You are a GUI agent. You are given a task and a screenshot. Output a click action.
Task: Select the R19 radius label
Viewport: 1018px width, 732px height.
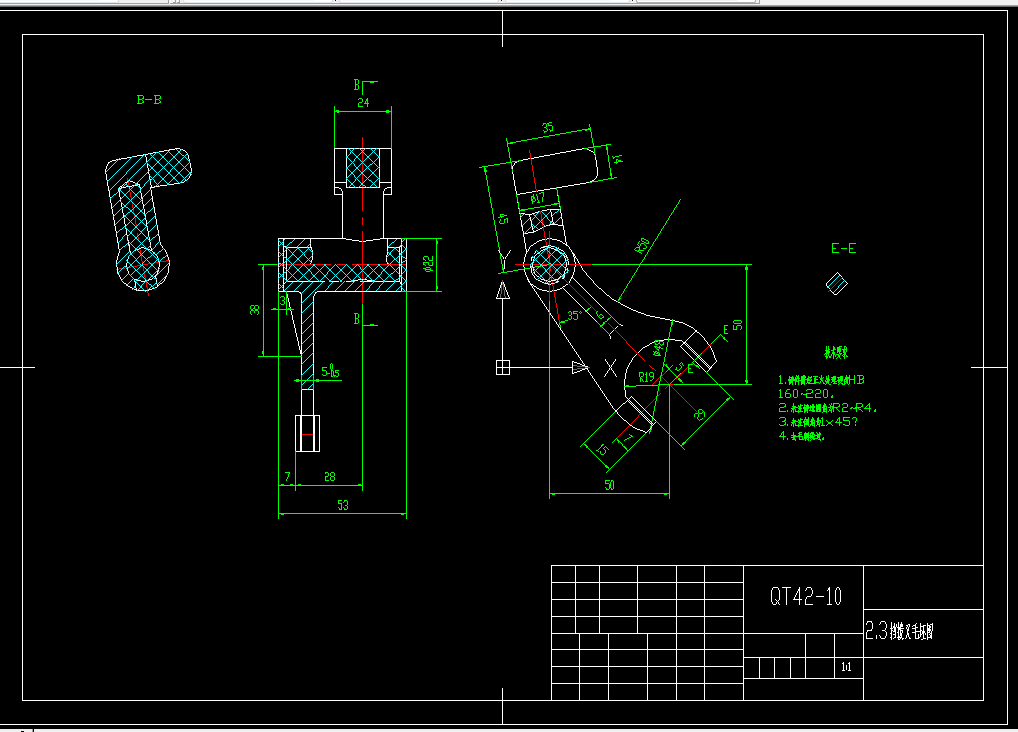pyautogui.click(x=647, y=376)
